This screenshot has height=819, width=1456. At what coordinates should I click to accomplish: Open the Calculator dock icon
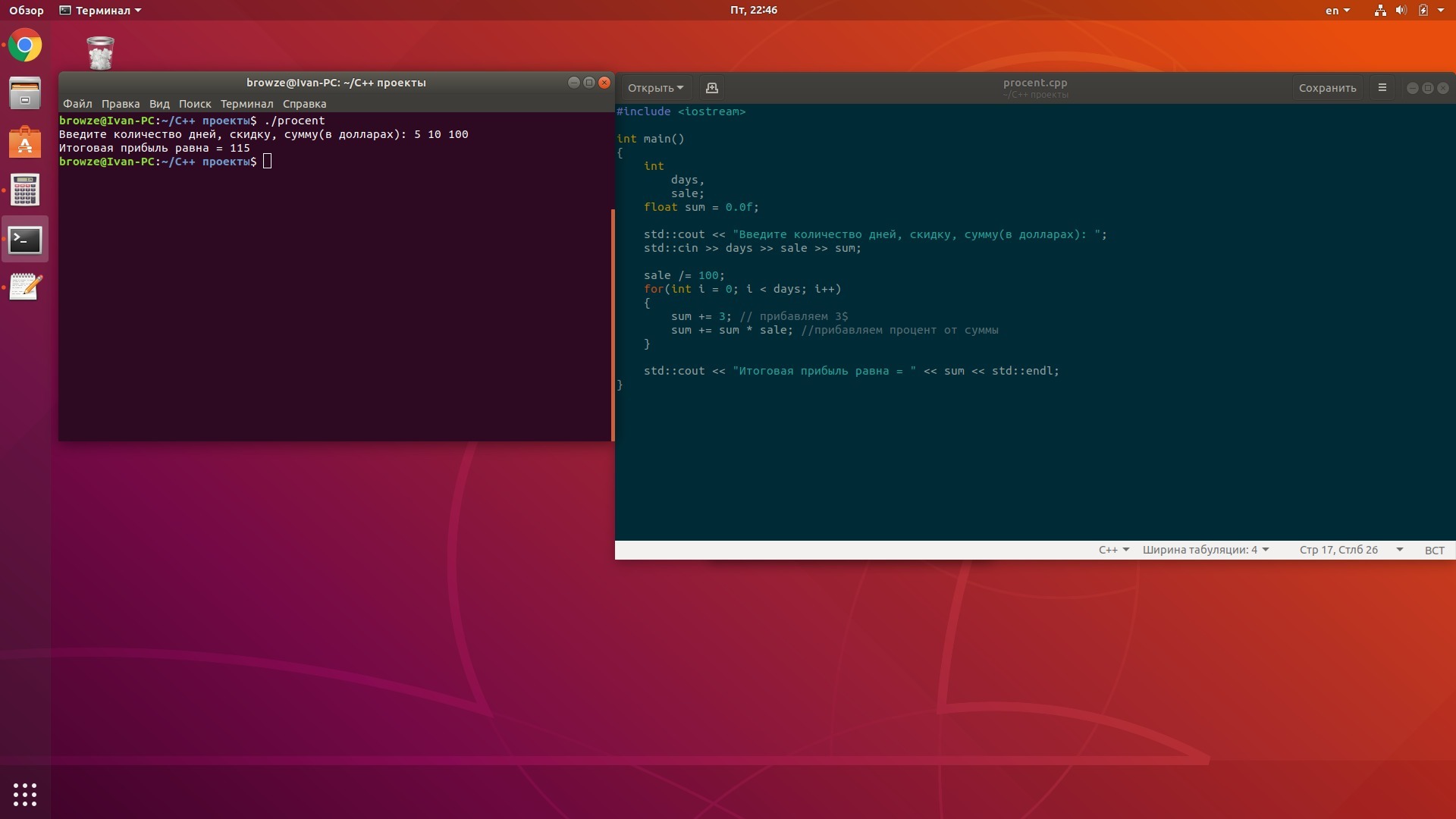(x=25, y=190)
